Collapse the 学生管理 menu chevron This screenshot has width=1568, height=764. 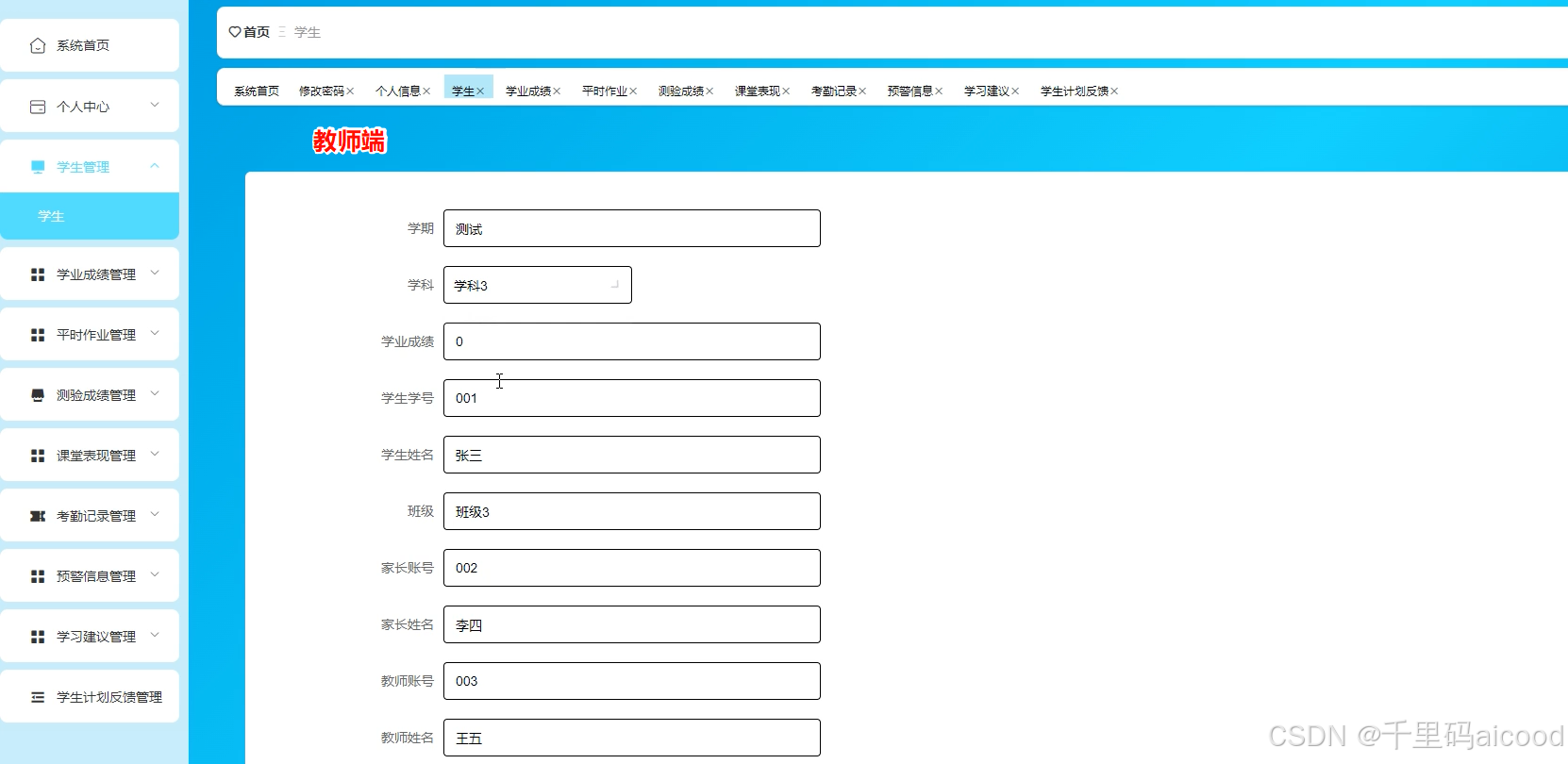click(155, 166)
